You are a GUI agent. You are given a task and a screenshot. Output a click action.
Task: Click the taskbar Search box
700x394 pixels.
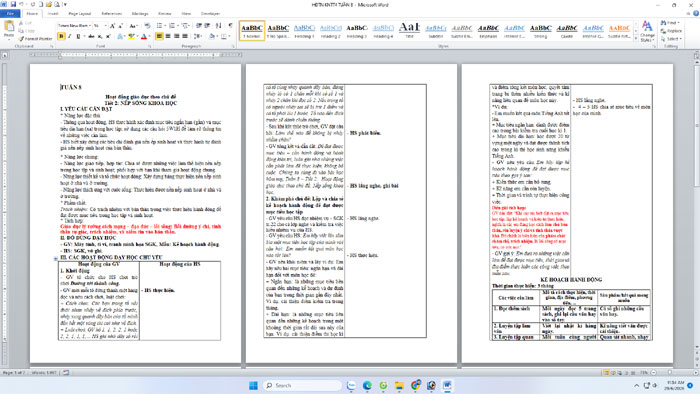coord(302,385)
